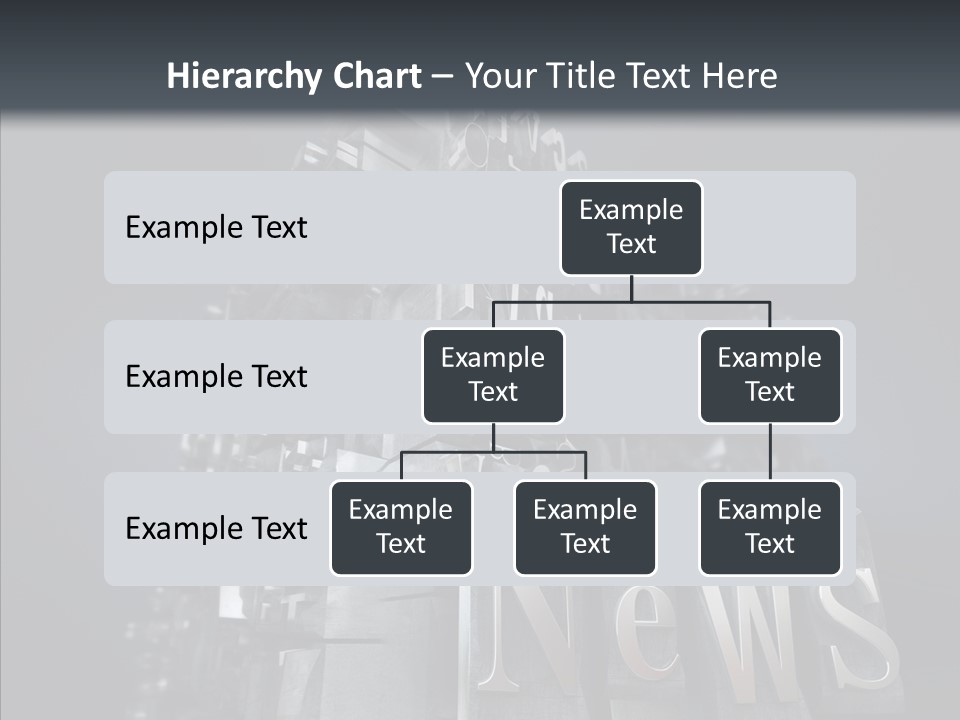Viewport: 960px width, 720px height.
Task: Select the "Your Title Text Here" title portion
Action: pos(620,76)
